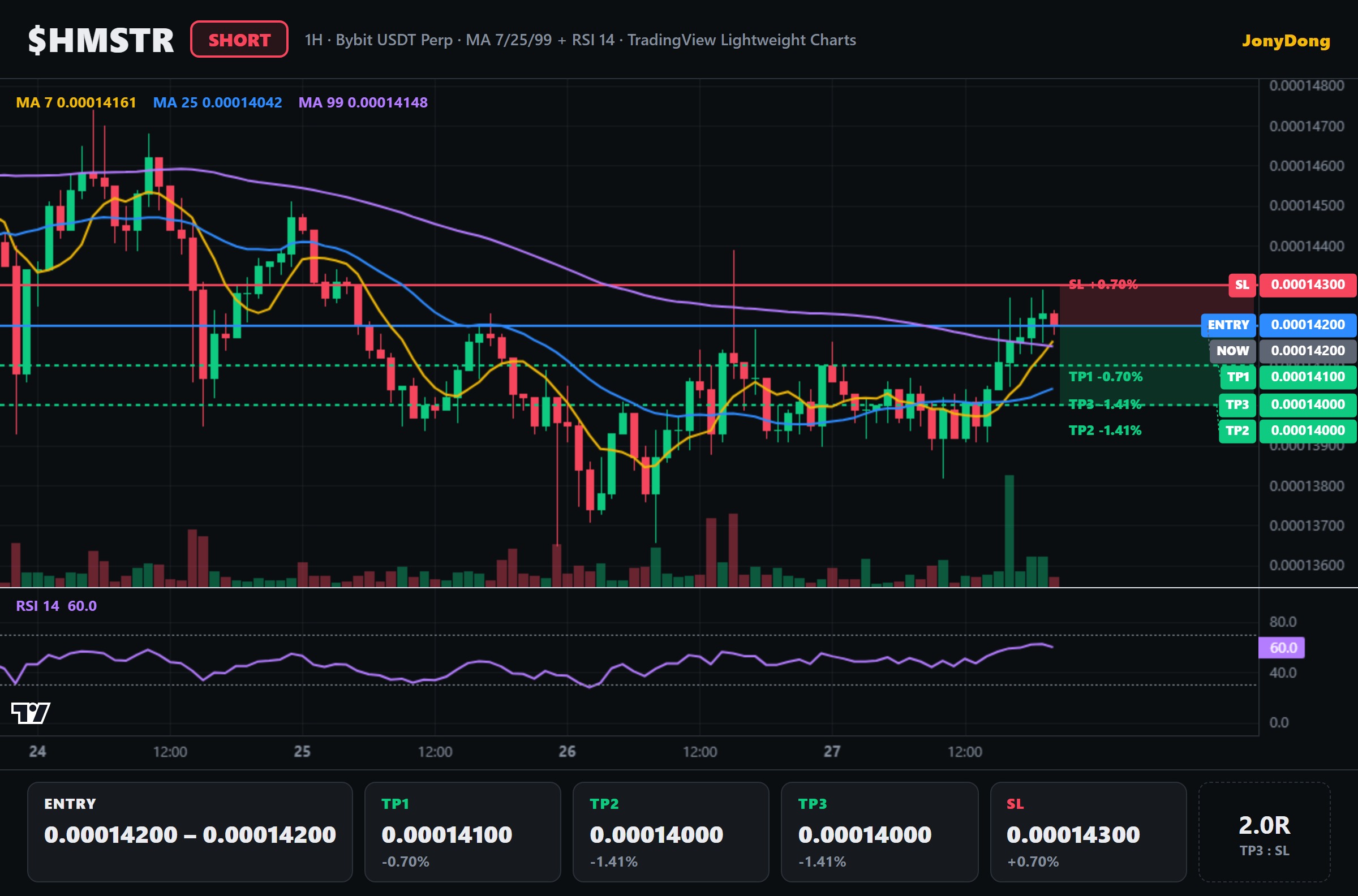Screen dimensions: 1358x896
Task: Click the NOW 0.00014200 axis price label
Action: [1308, 351]
